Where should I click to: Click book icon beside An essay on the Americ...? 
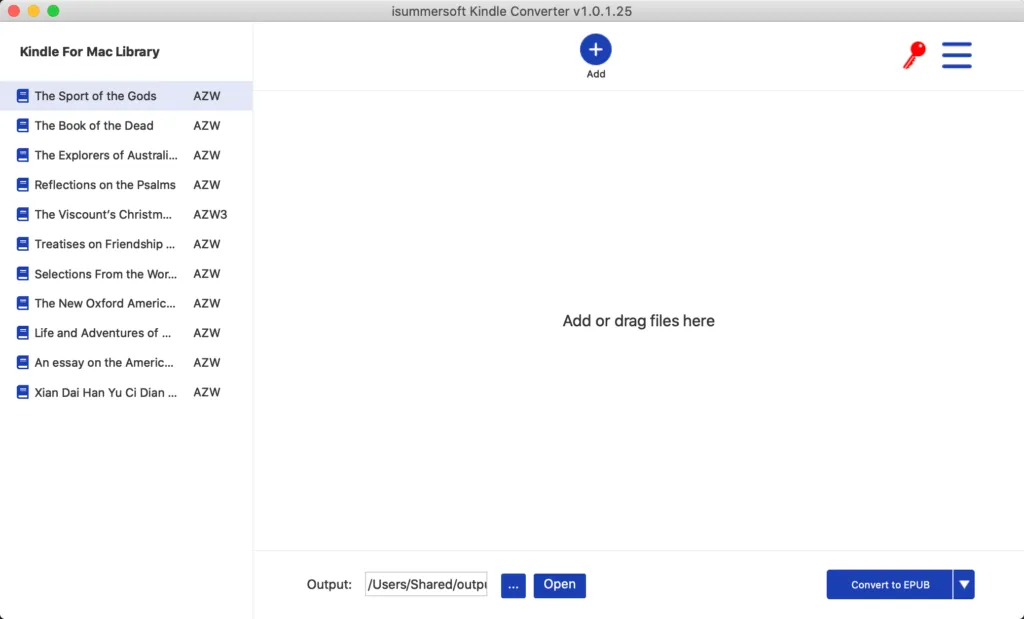coord(22,362)
